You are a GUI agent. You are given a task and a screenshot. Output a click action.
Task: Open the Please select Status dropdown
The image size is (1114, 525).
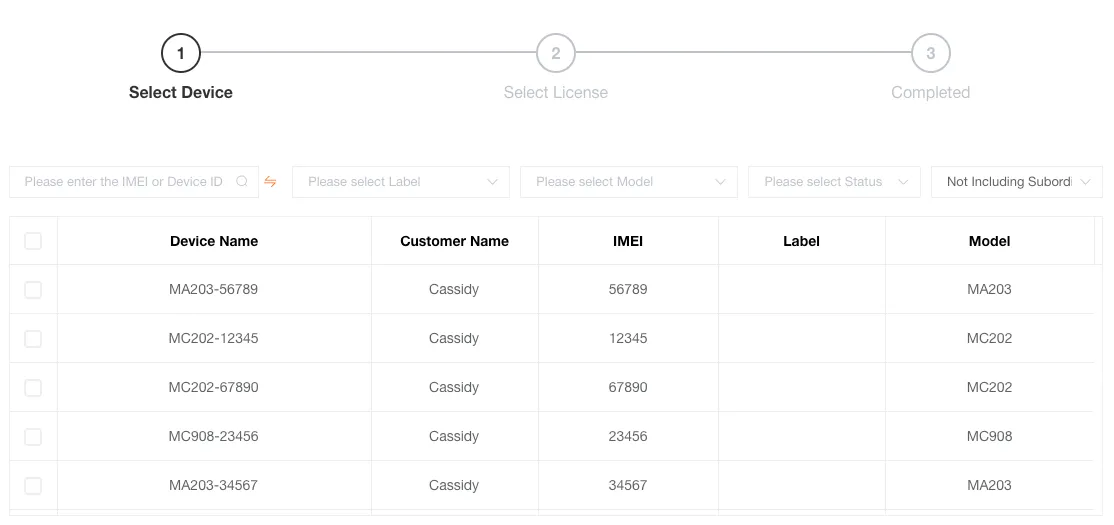point(834,182)
